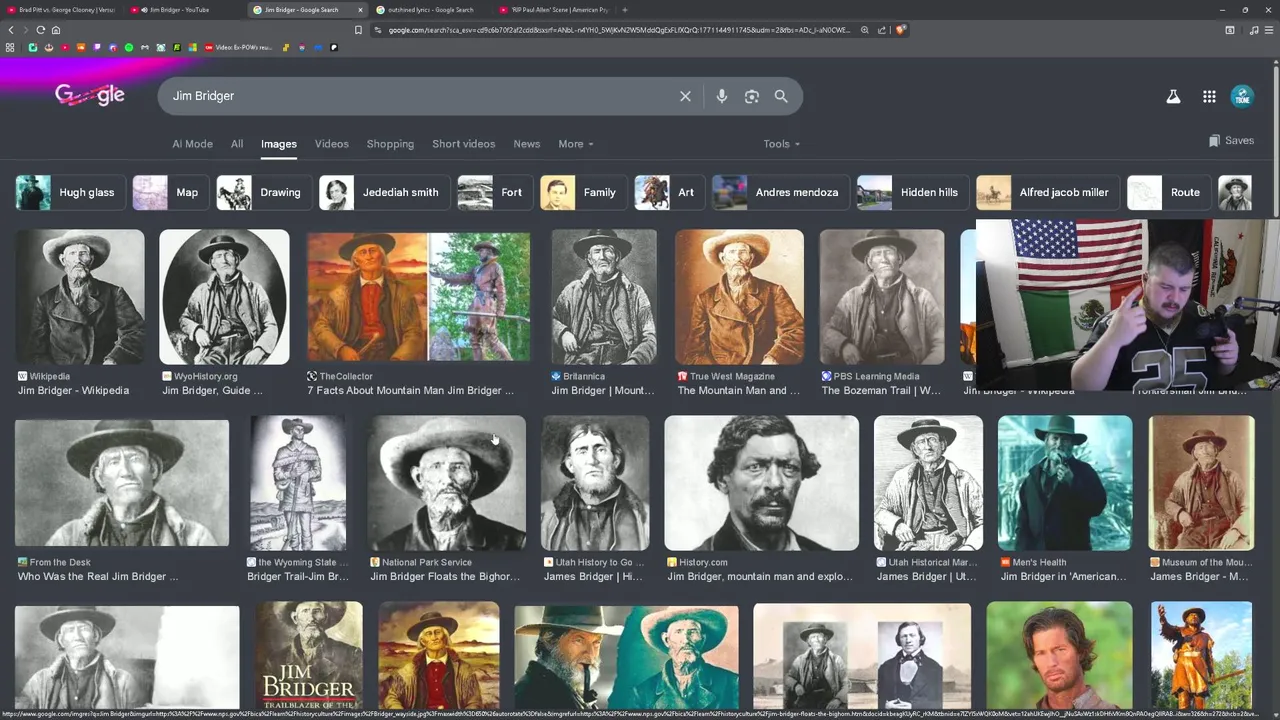Filter by 'Hidden hills' chip
The height and width of the screenshot is (720, 1280).
pyautogui.click(x=911, y=192)
